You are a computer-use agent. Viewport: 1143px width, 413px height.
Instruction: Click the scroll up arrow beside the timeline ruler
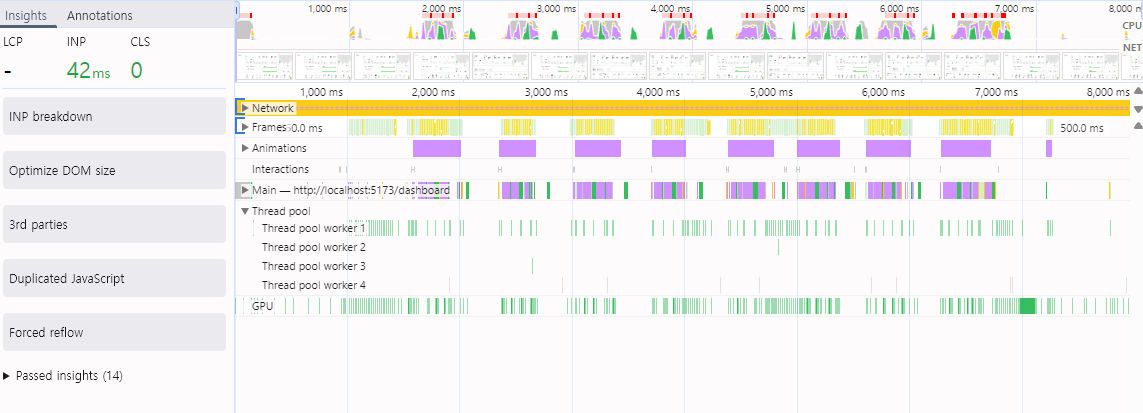(x=1137, y=91)
